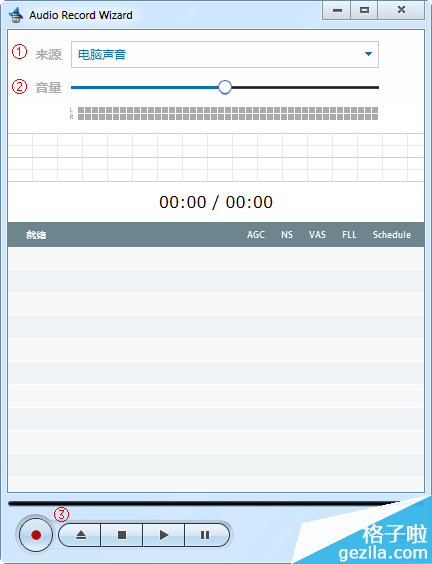Screen dimensions: 432x564
Task: Stop playback with the square stop button
Action: coord(122,535)
